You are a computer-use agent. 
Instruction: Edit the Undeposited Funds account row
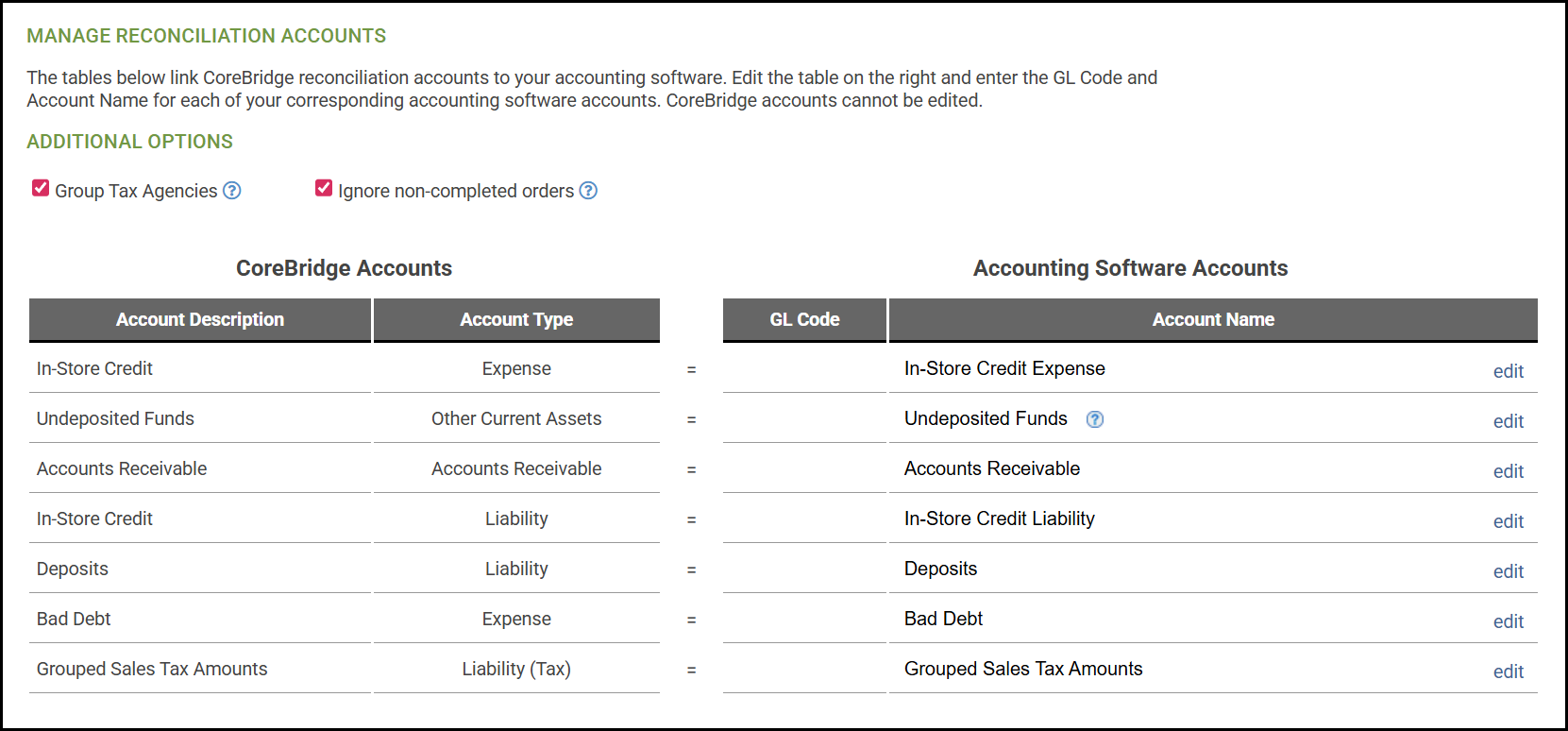pyautogui.click(x=1508, y=421)
